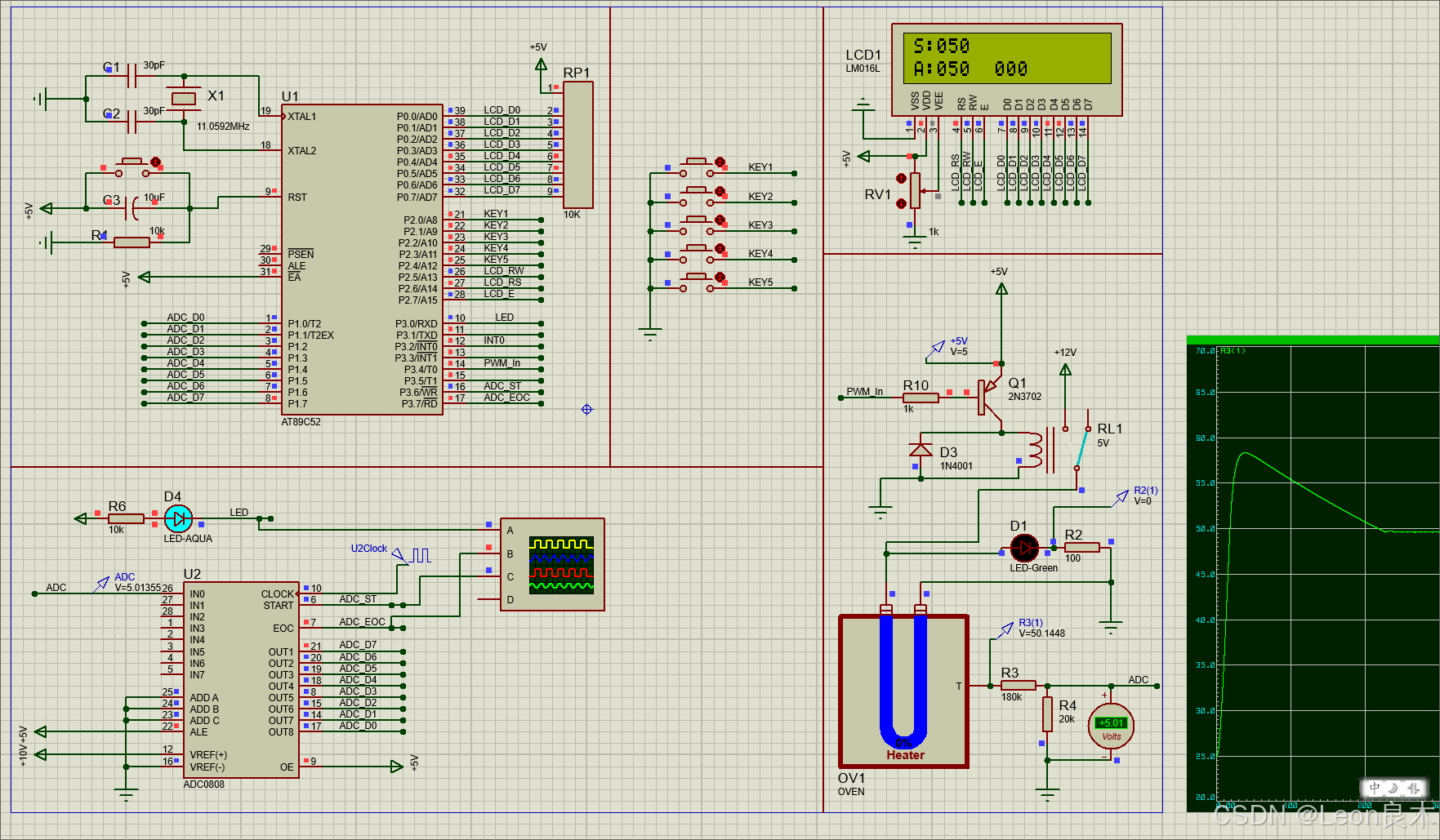The image size is (1440, 840).
Task: Select the RP1 resistor pack
Action: point(577,144)
